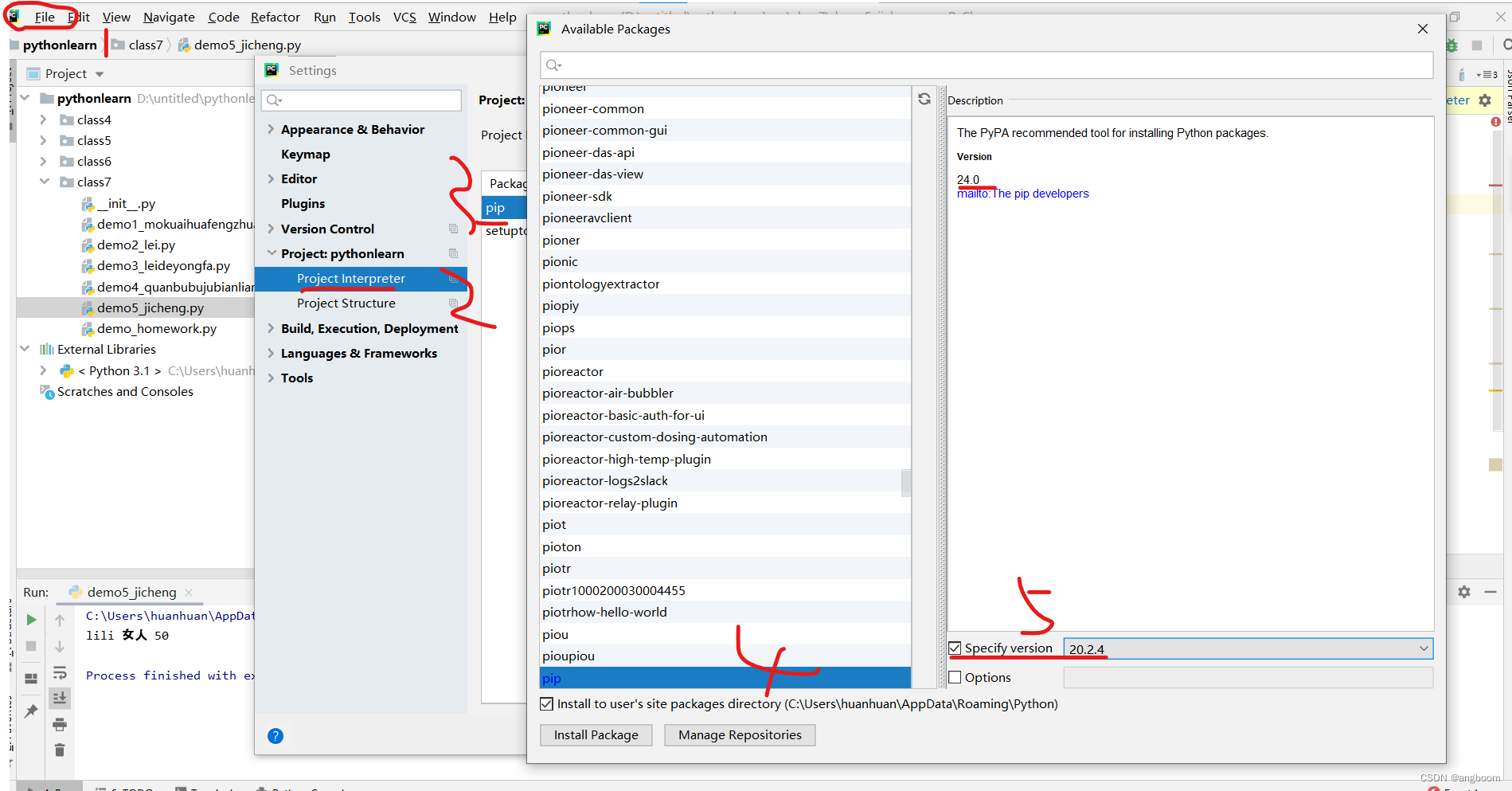Toggle install to user's site packages checkbox

pyautogui.click(x=546, y=704)
